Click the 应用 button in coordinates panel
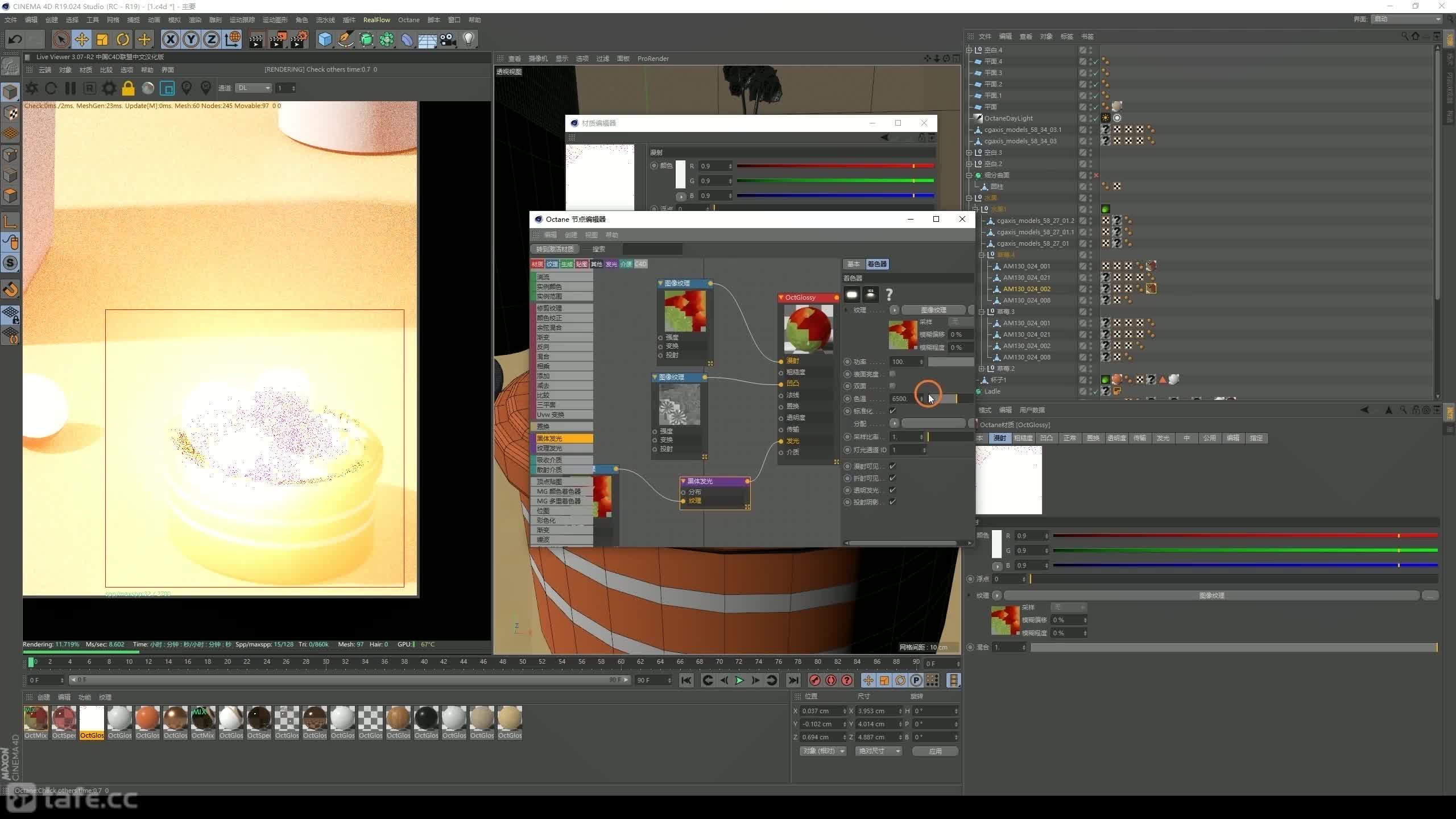This screenshot has width=1456, height=819. (x=936, y=751)
